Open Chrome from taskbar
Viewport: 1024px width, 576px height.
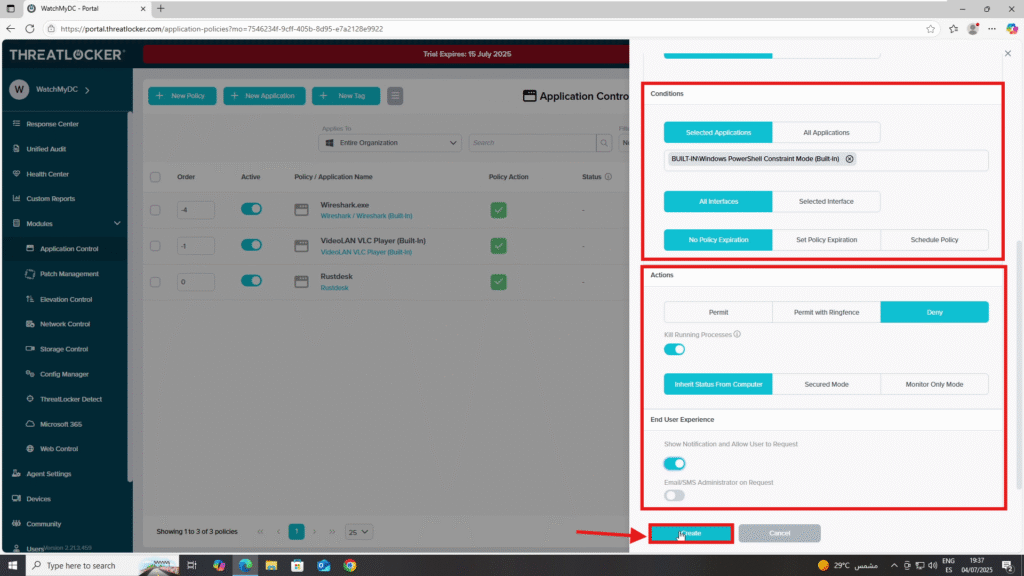pos(350,566)
